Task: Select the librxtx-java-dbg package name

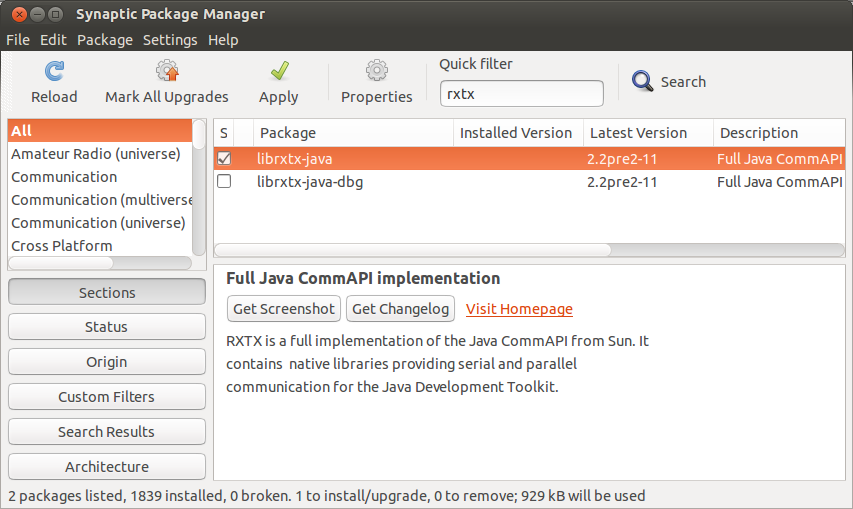Action: point(310,182)
